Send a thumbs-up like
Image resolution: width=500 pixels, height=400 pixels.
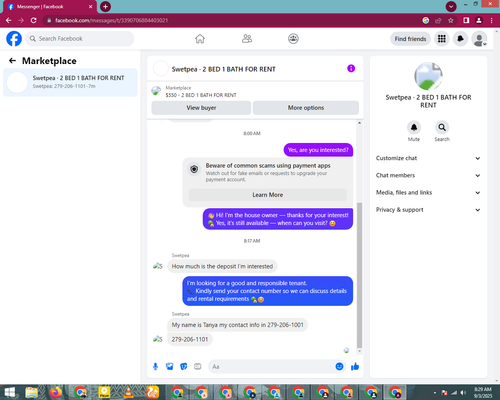(x=355, y=367)
